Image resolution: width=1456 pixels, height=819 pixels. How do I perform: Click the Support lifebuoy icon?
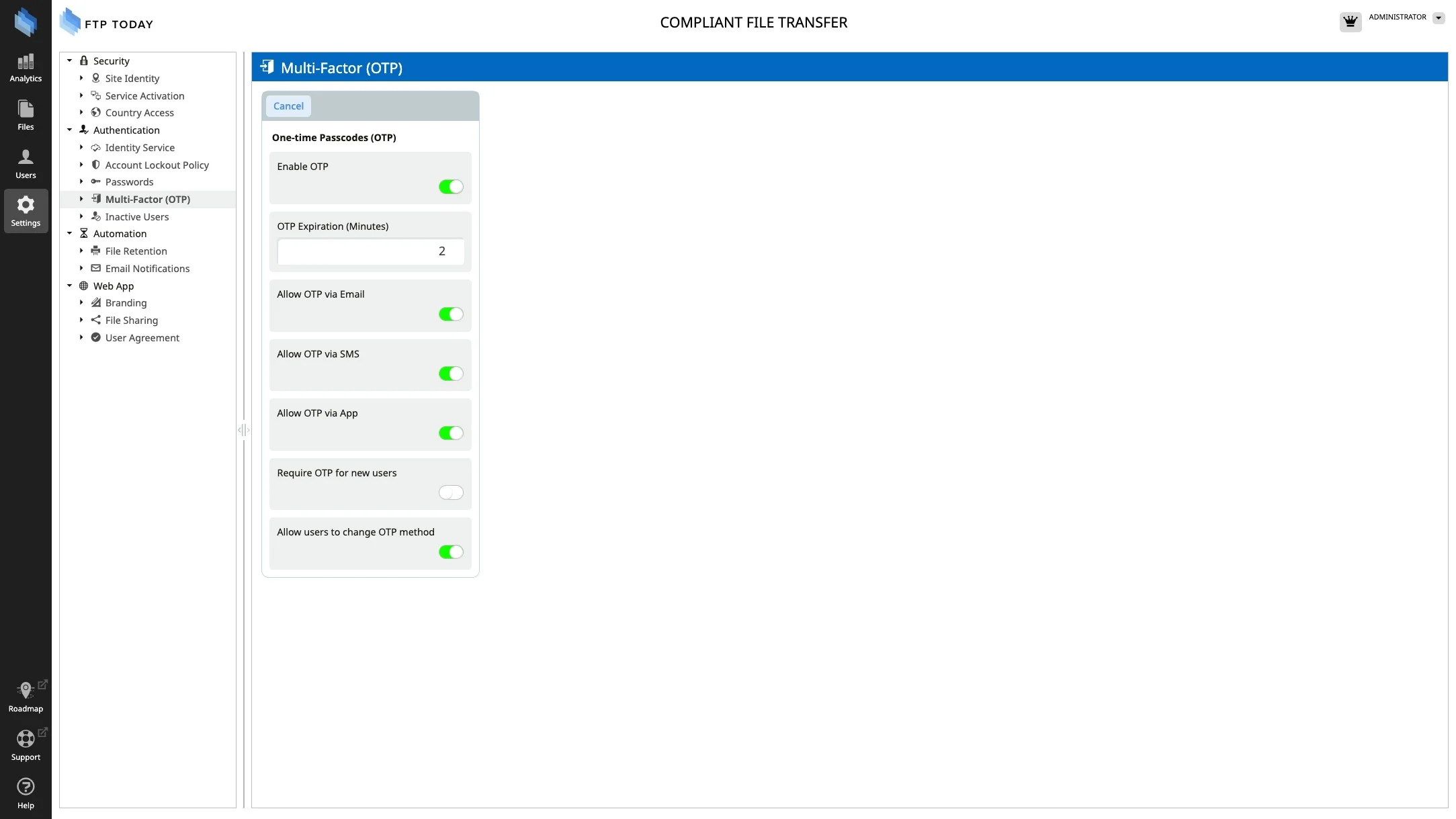pos(26,739)
